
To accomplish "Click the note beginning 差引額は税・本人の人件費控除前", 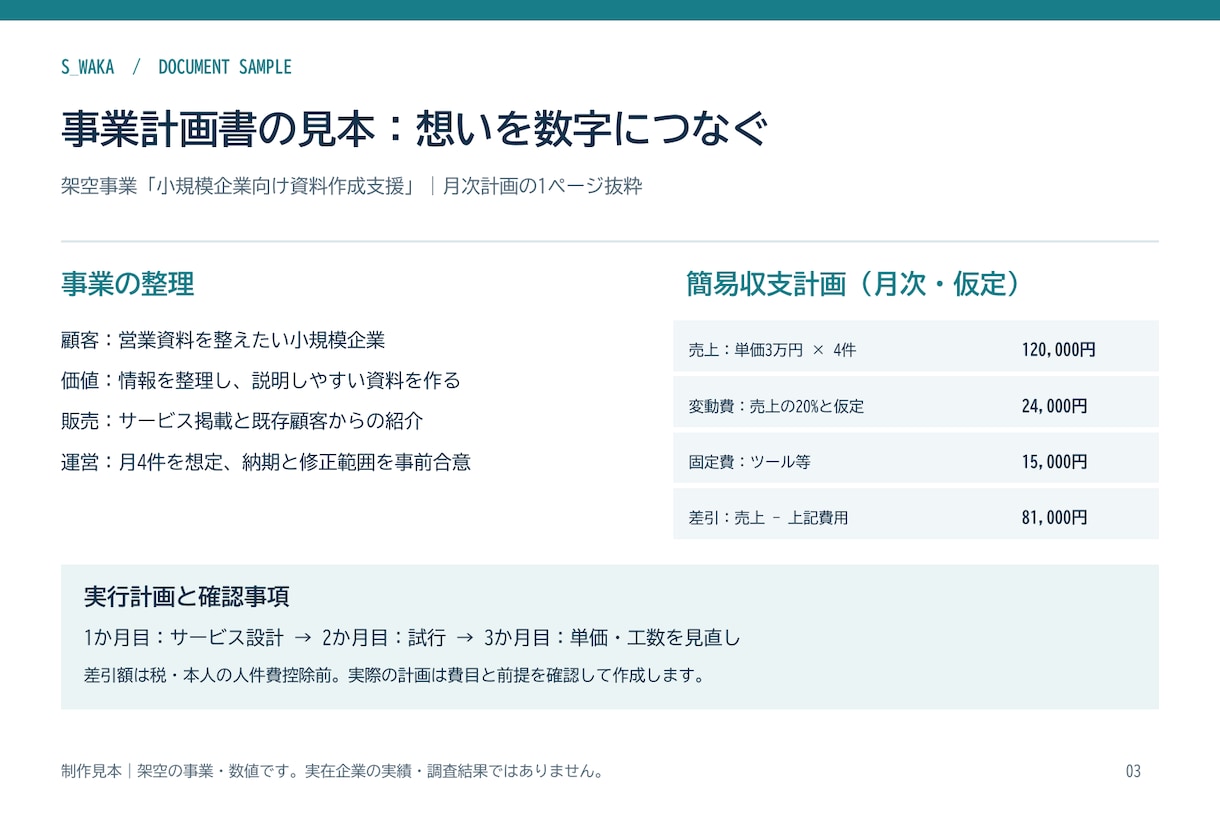I will (x=395, y=675).
